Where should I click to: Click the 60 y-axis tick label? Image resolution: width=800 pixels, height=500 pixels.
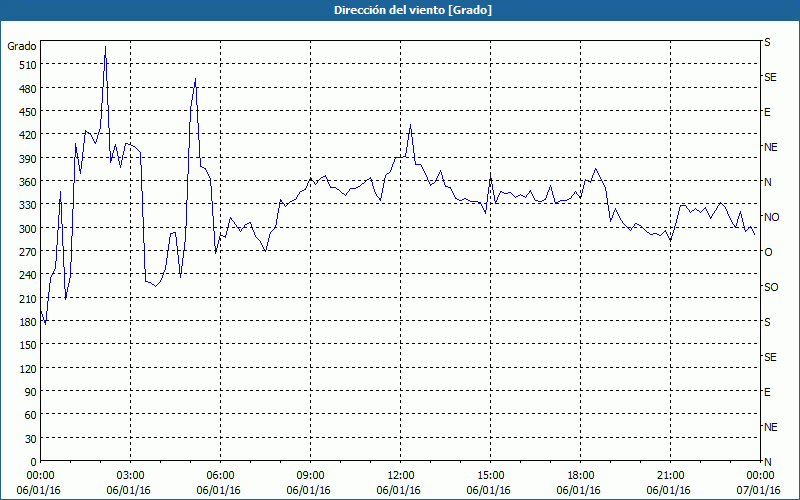(x=31, y=415)
